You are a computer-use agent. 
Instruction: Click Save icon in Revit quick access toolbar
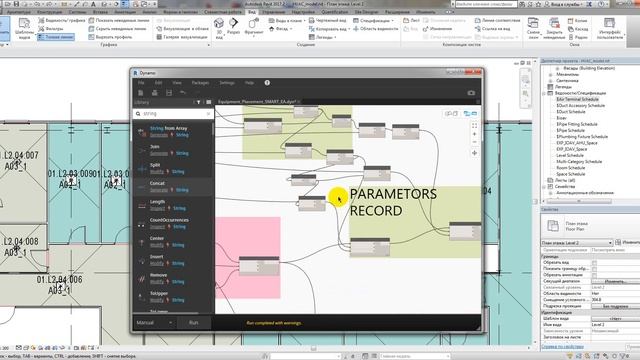pos(16,4)
